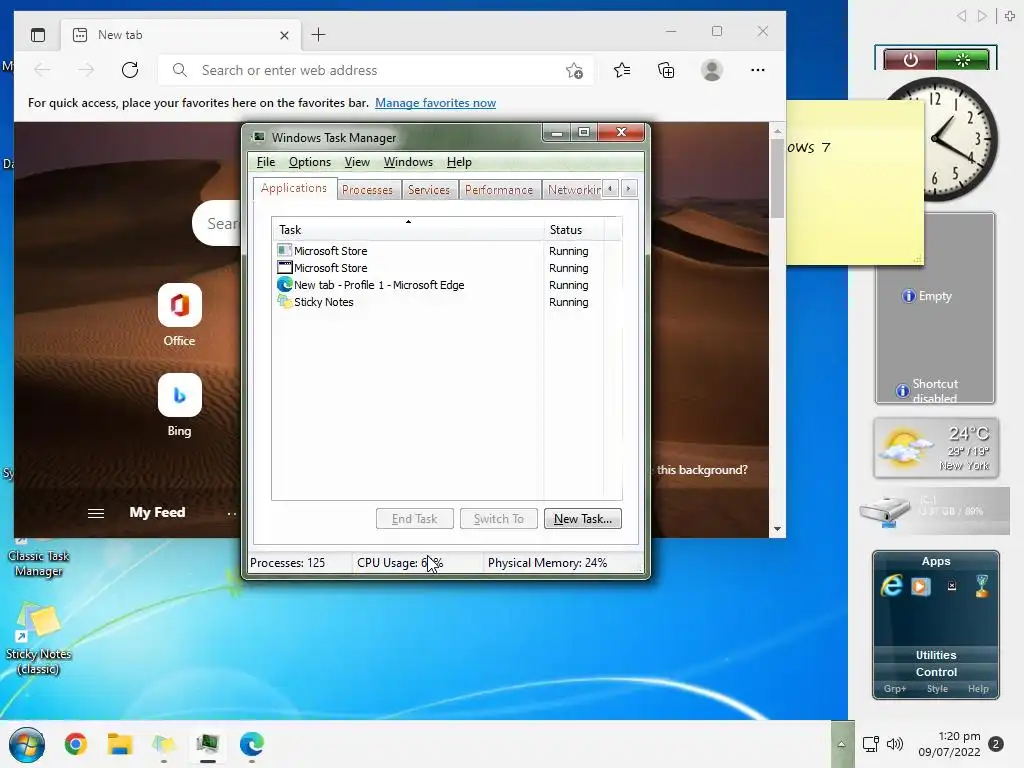Viewport: 1024px width, 768px height.
Task: Click the green restart gadget button
Action: pos(963,60)
